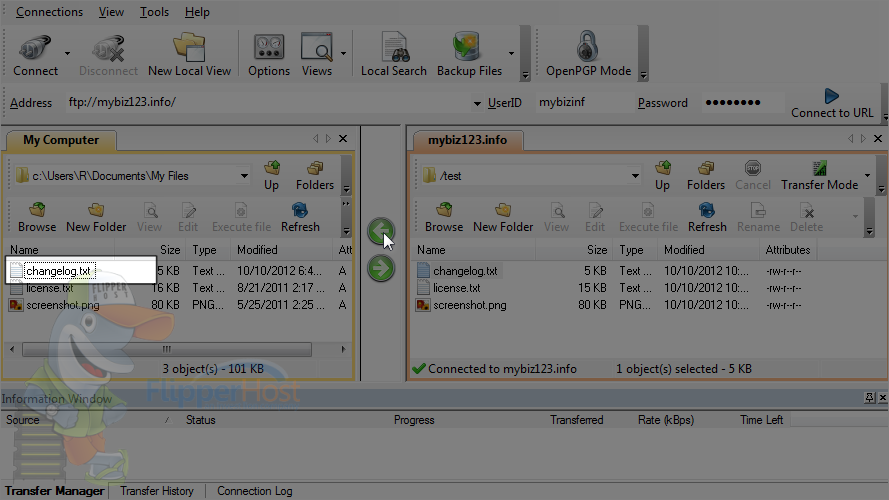This screenshot has width=889, height=500.
Task: Go Up in My Computer pane
Action: tap(272, 176)
